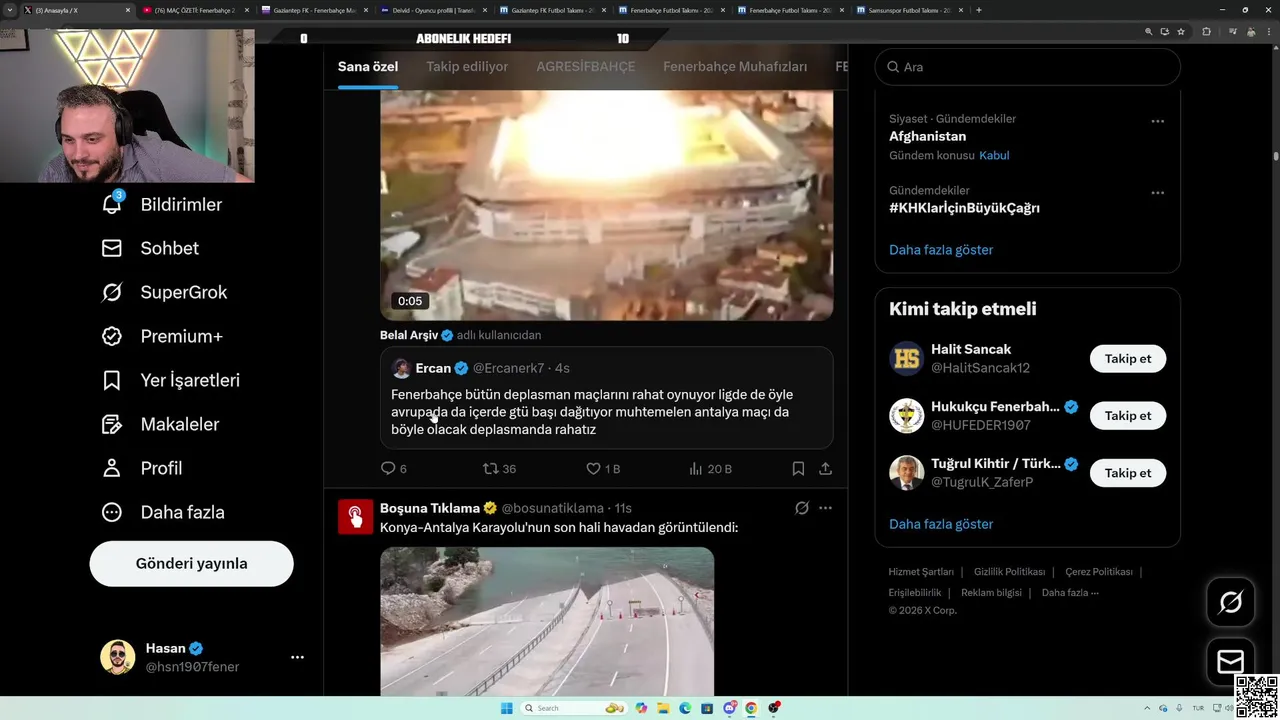Click Gönderi yayınla button
Viewport: 1280px width, 720px height.
pyautogui.click(x=191, y=563)
